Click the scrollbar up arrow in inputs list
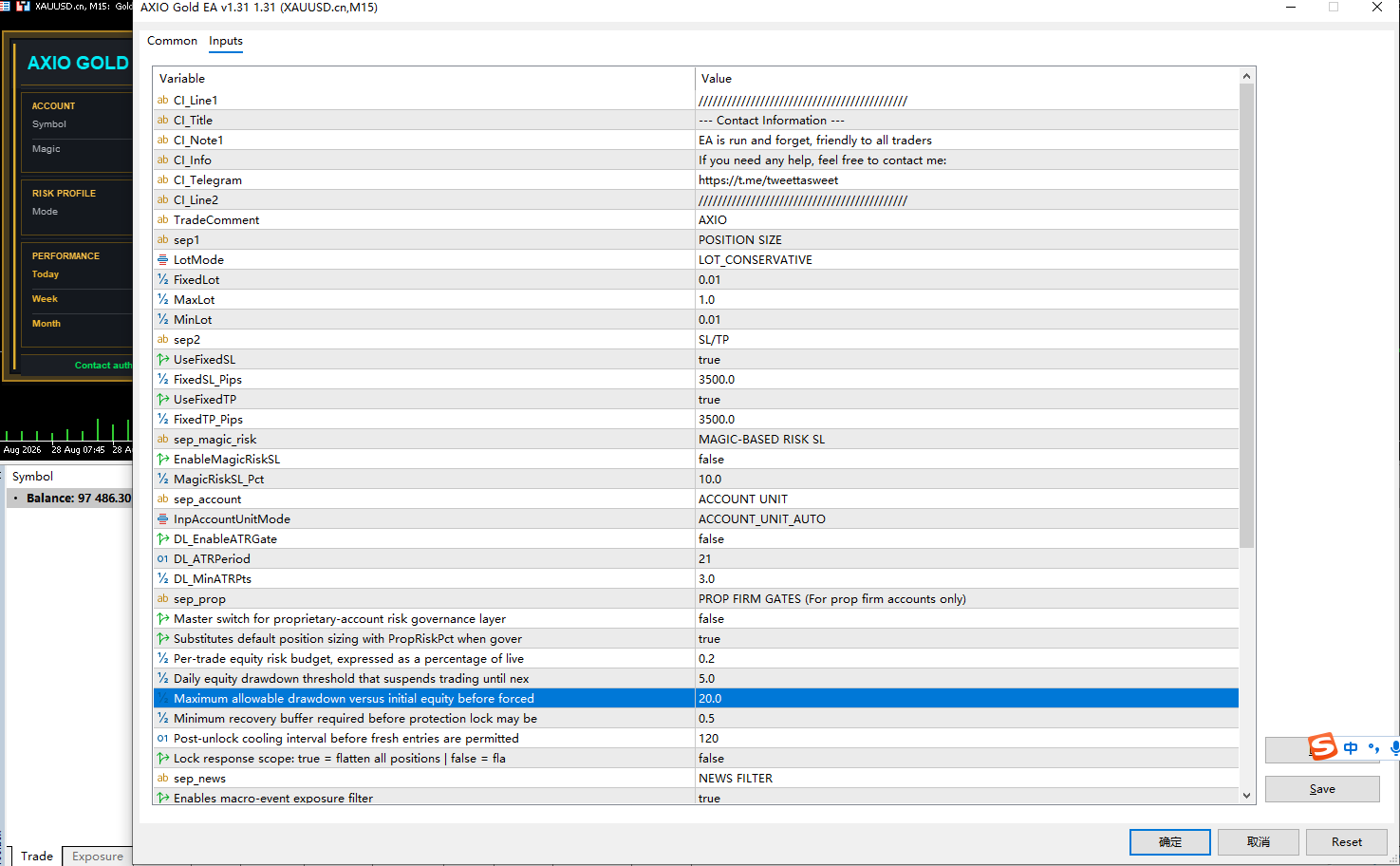Screen dimensions: 1400x866 point(1246,75)
